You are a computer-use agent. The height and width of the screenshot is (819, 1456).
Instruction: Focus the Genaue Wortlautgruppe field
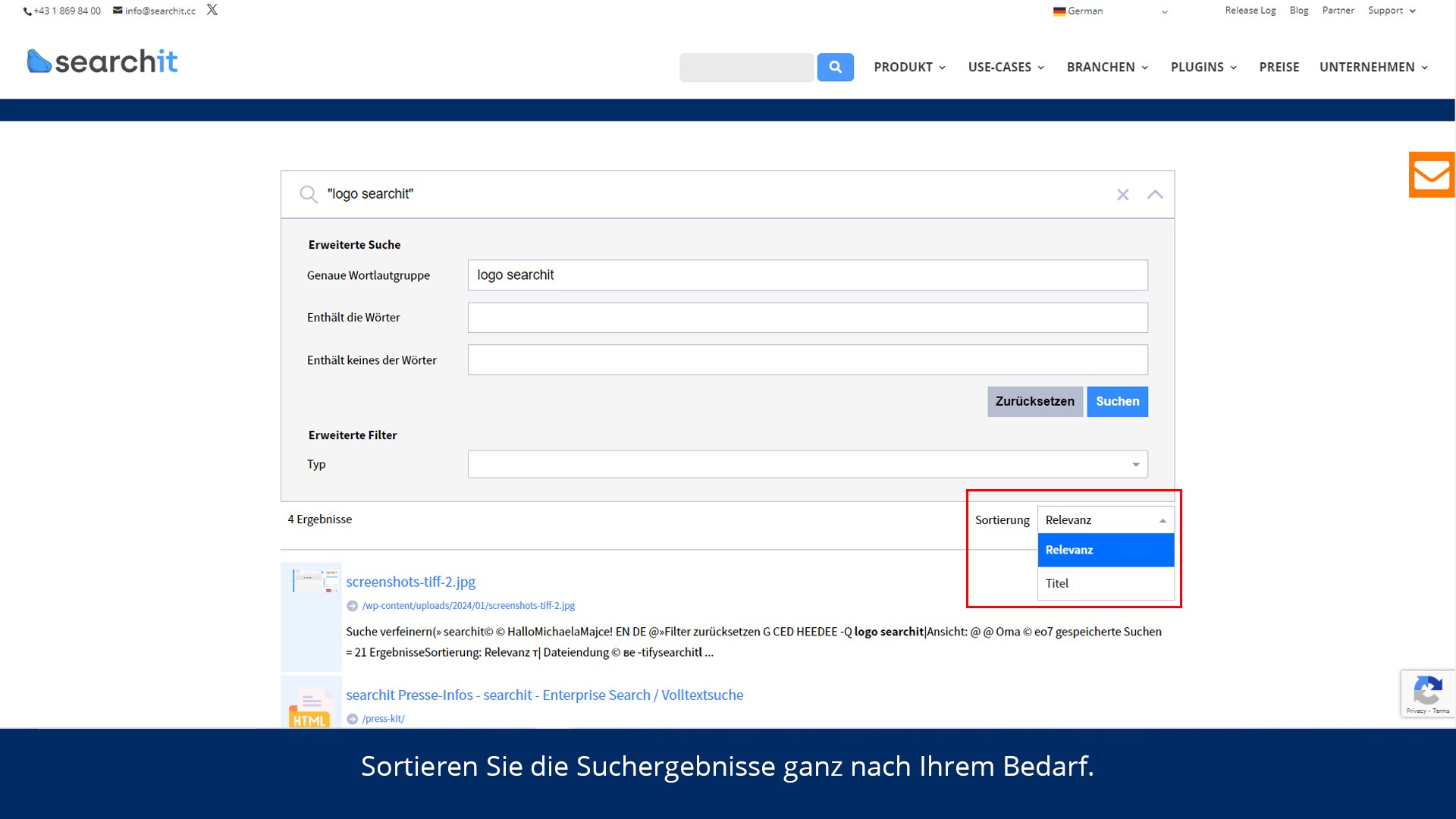808,275
